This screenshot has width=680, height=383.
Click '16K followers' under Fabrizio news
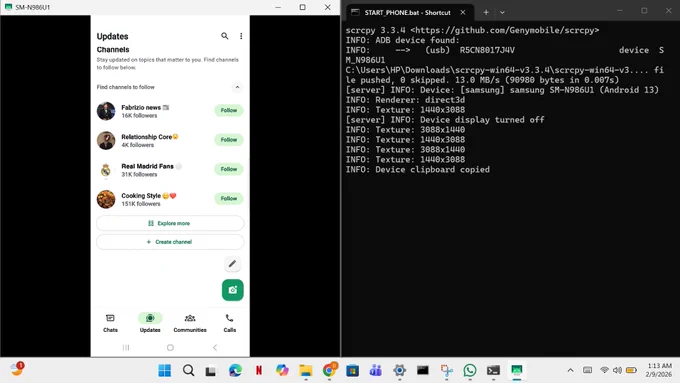pyautogui.click(x=139, y=116)
